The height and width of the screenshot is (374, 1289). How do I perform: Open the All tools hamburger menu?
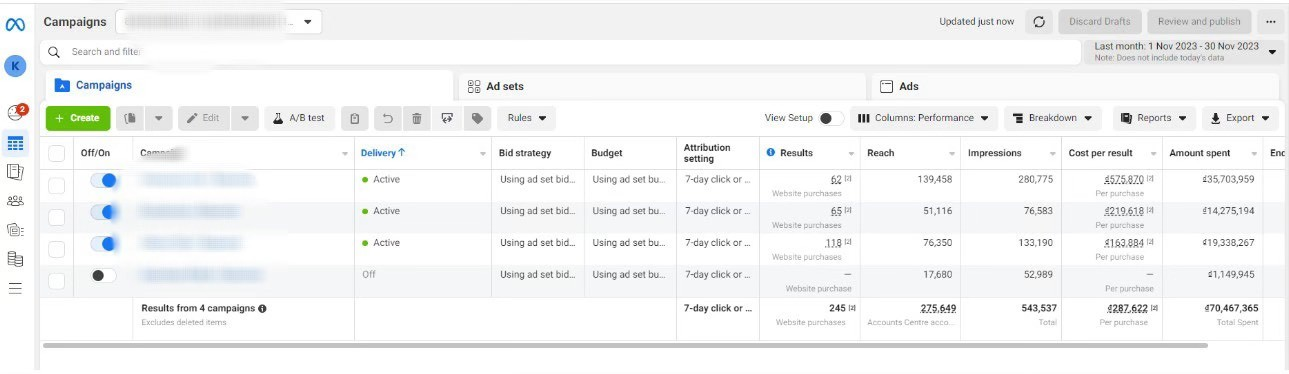tap(15, 288)
